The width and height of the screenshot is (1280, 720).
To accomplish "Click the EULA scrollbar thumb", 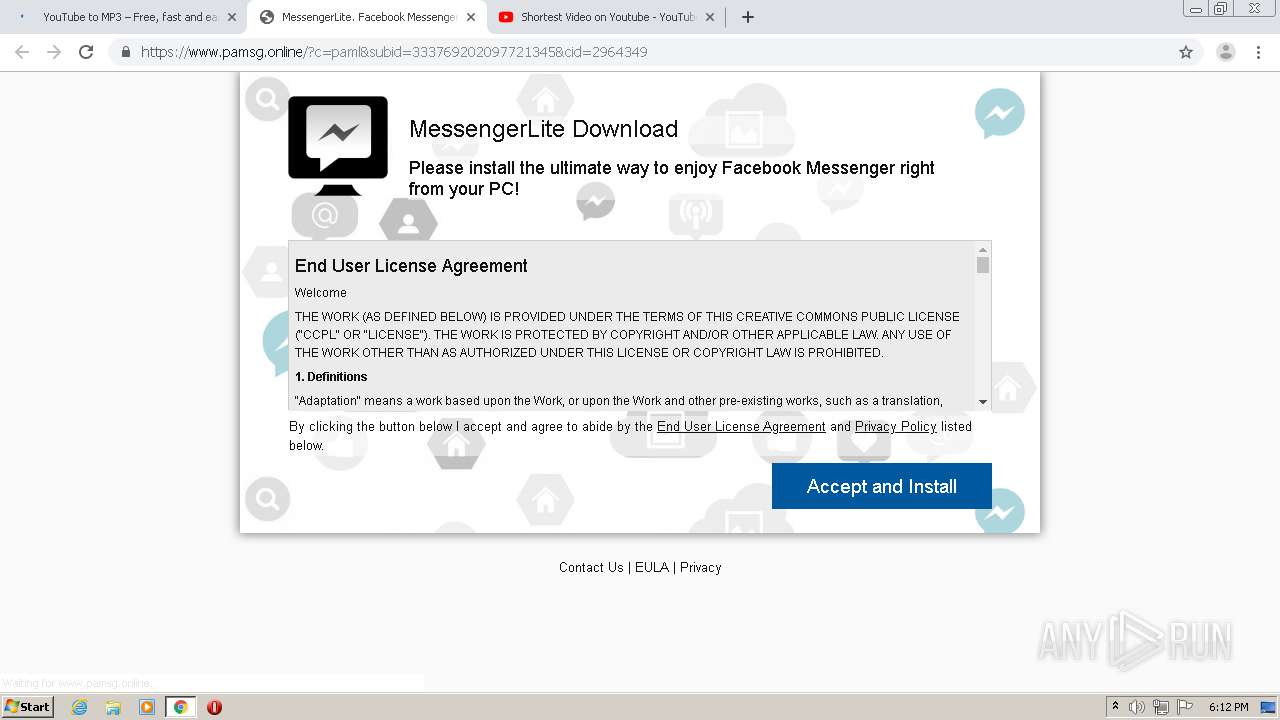I will click(x=983, y=265).
